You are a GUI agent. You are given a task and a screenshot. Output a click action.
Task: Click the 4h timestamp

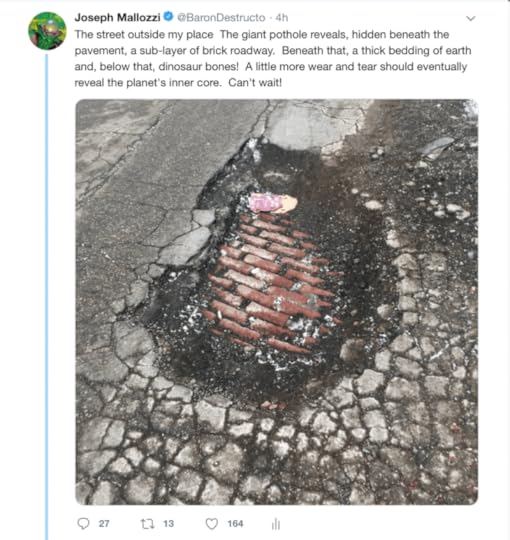[282, 18]
